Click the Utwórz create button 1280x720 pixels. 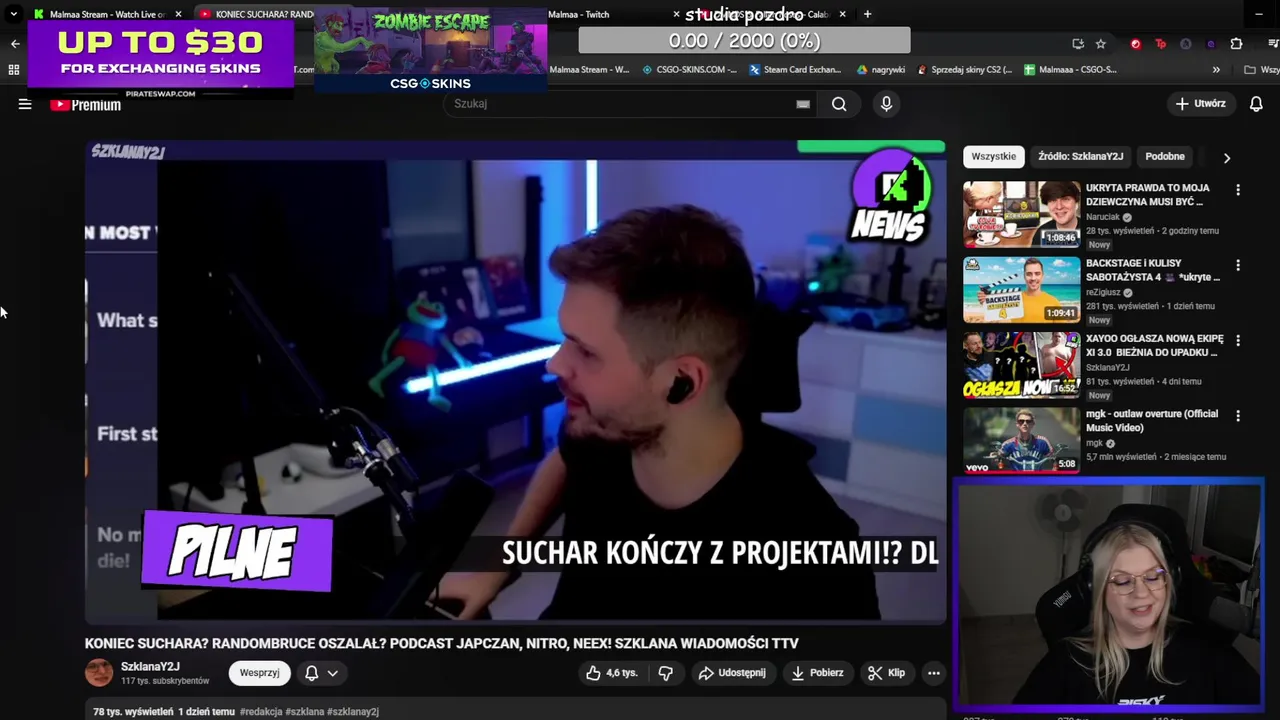tap(1200, 104)
